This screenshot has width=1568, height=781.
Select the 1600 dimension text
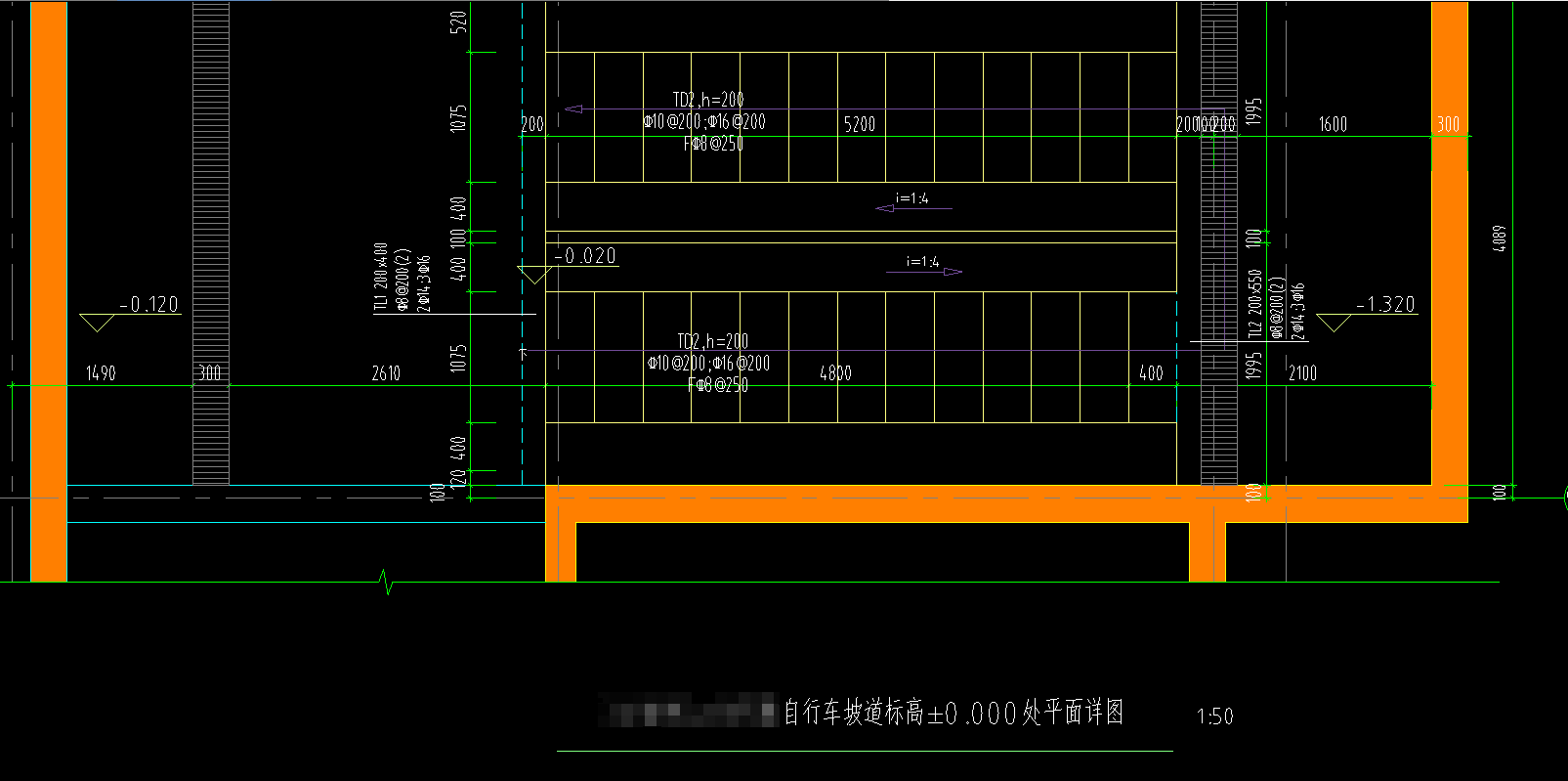point(1333,124)
